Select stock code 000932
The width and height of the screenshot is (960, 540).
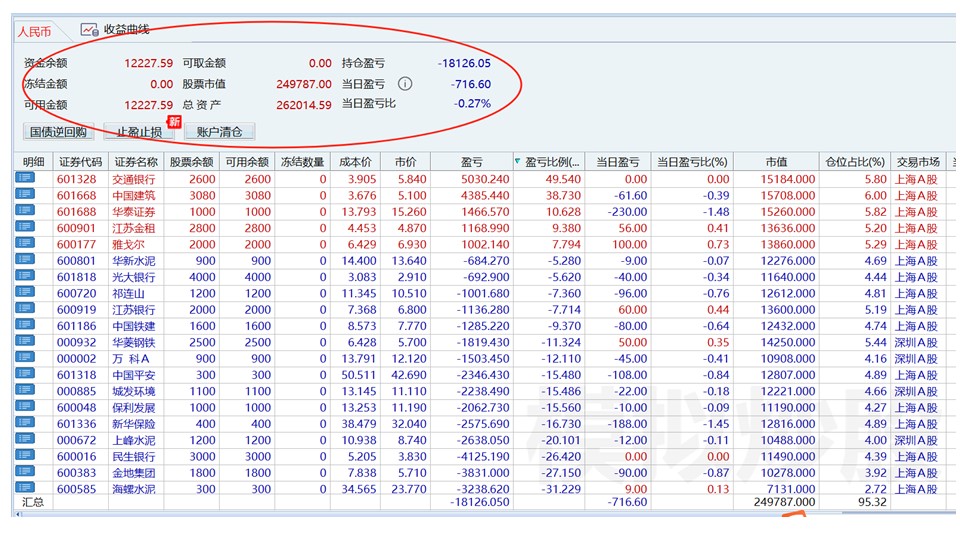click(x=77, y=342)
